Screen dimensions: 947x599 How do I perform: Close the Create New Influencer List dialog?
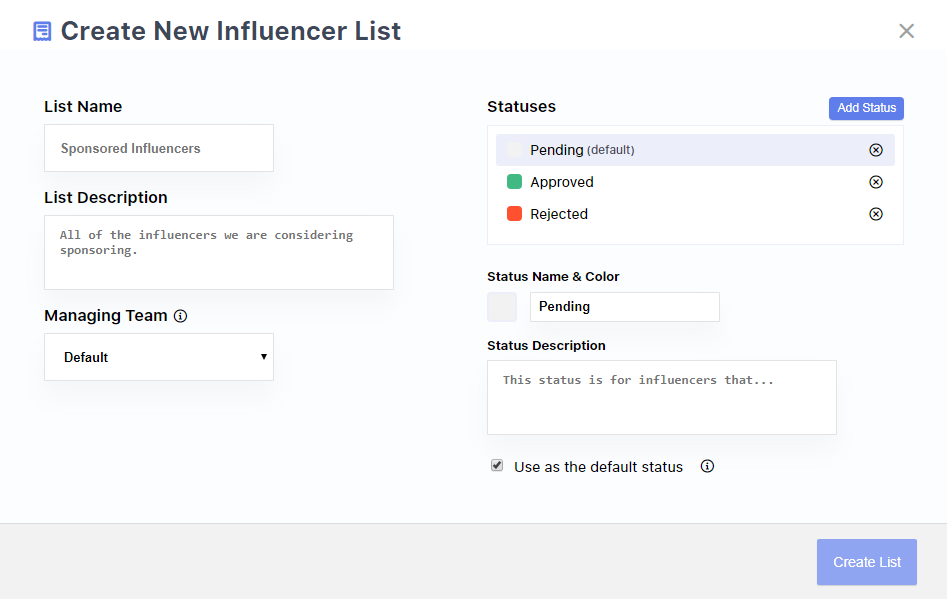[906, 31]
